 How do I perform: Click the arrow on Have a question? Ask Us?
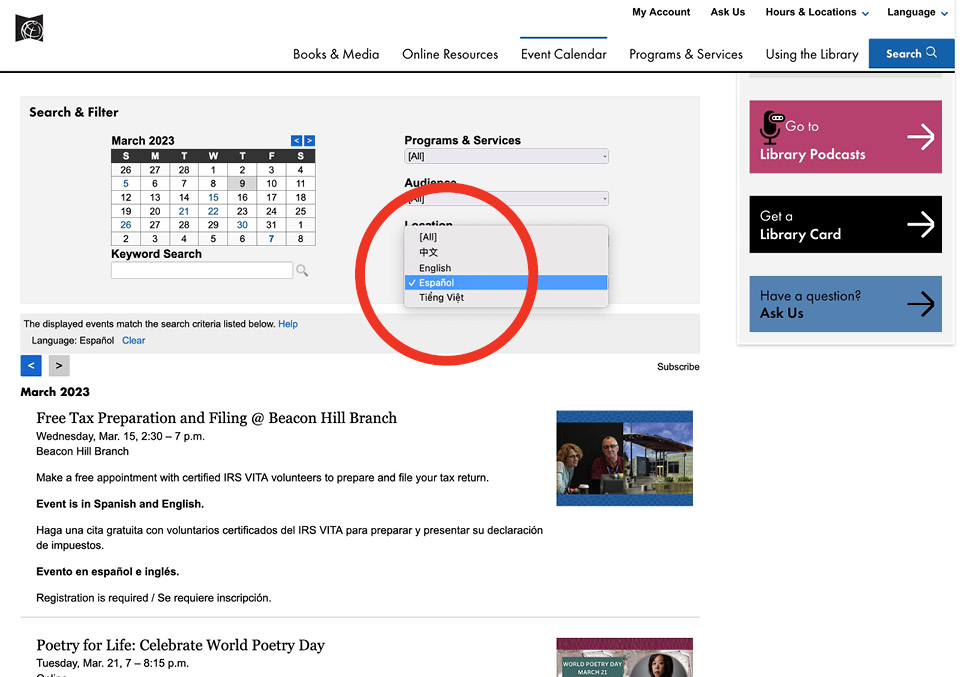click(922, 303)
